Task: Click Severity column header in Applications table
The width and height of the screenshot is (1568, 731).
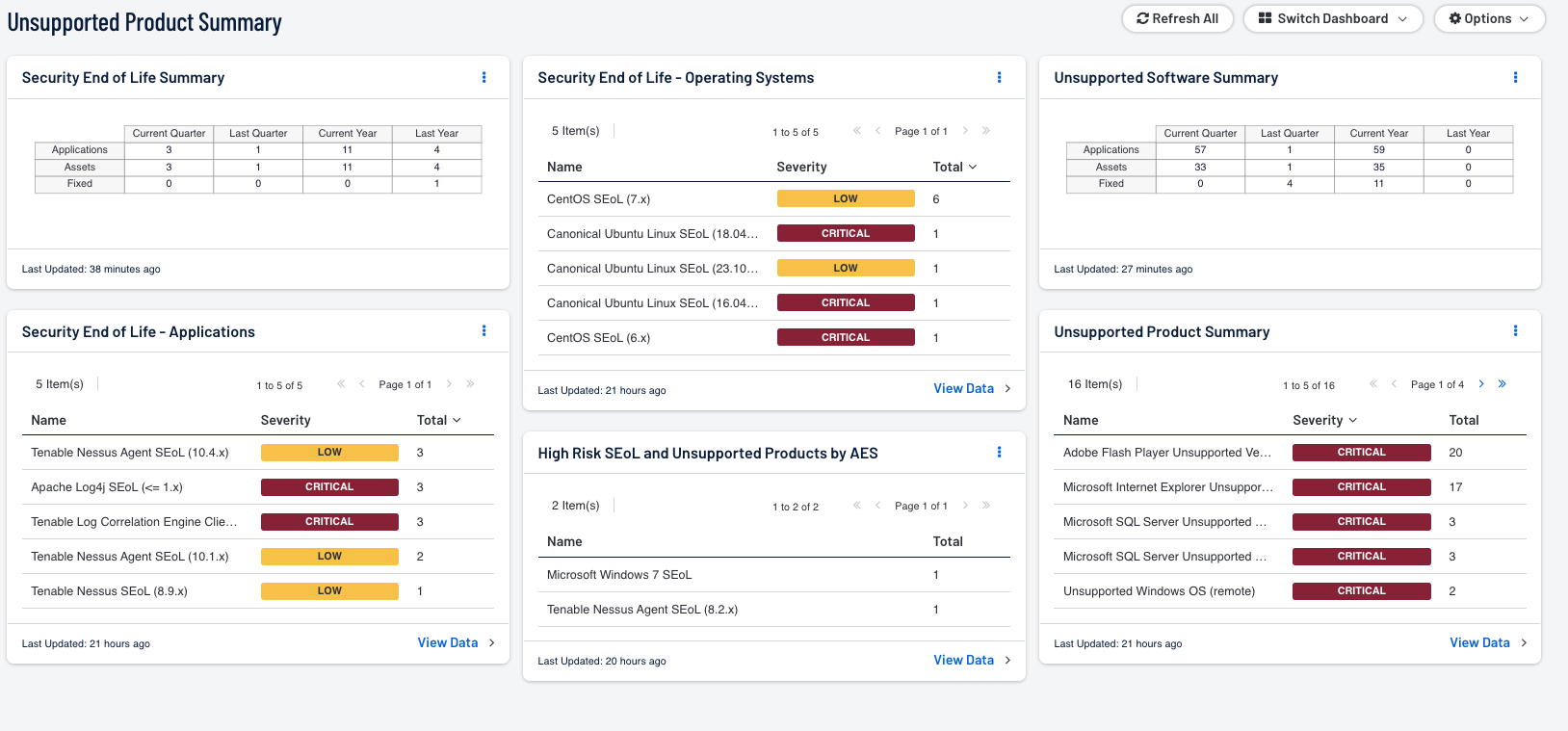Action: click(286, 420)
